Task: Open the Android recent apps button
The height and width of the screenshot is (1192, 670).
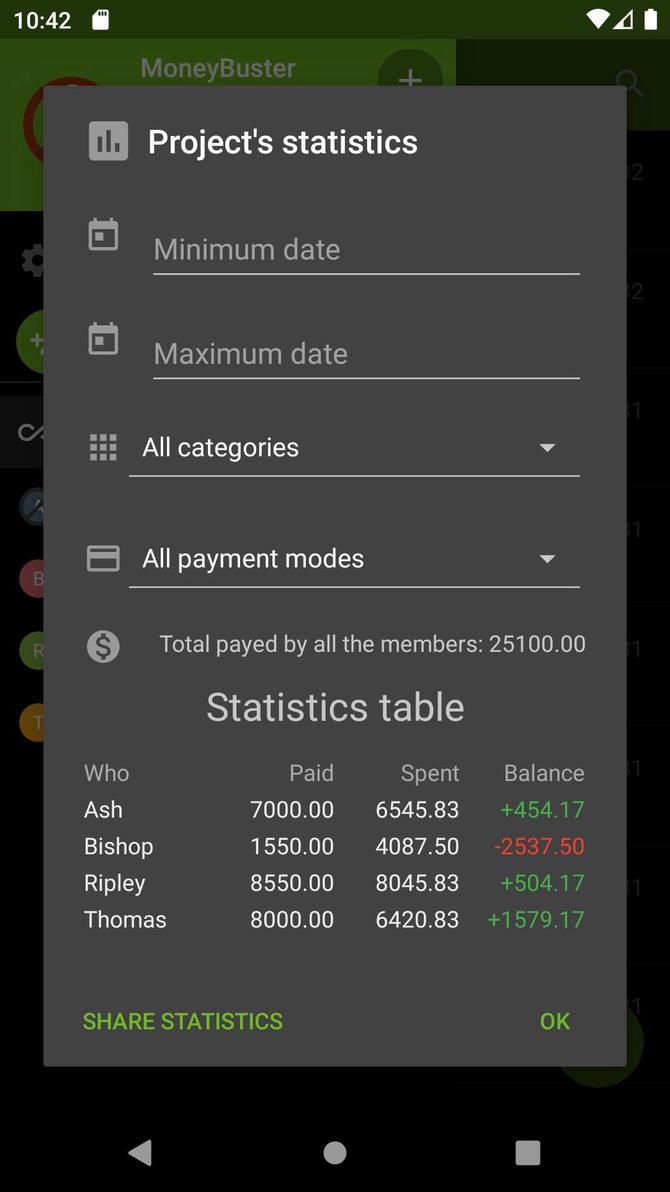Action: [x=527, y=1152]
